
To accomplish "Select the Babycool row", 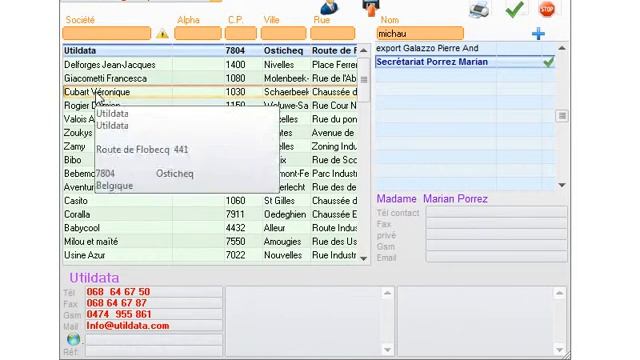I will 210,228.
